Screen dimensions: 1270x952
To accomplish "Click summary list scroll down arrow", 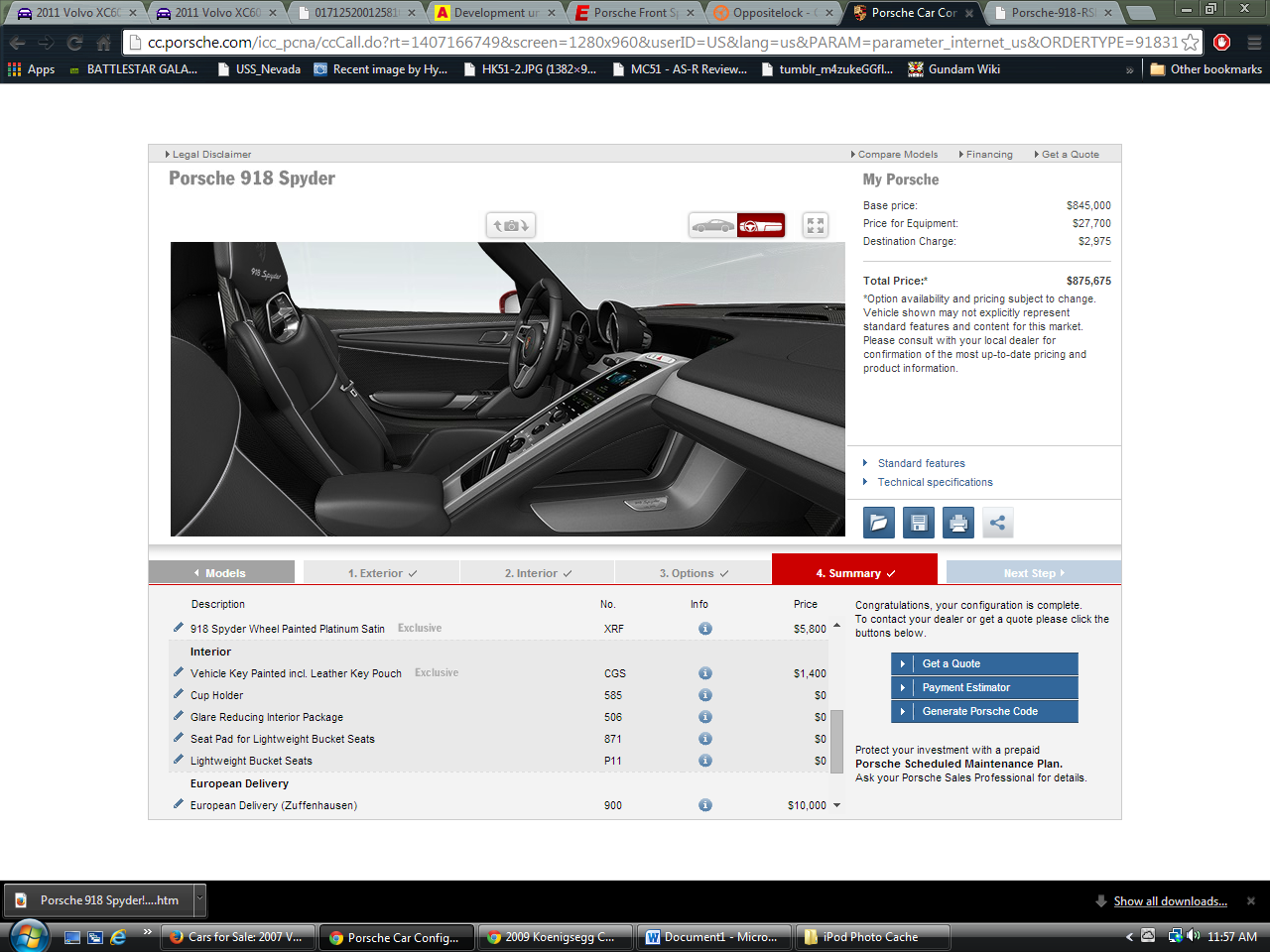I will point(836,805).
